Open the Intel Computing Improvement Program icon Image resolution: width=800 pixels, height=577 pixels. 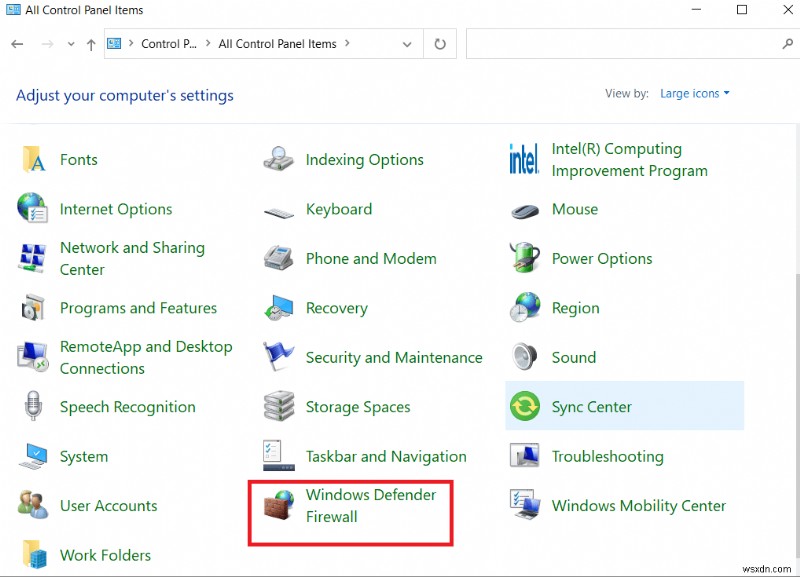[x=524, y=160]
